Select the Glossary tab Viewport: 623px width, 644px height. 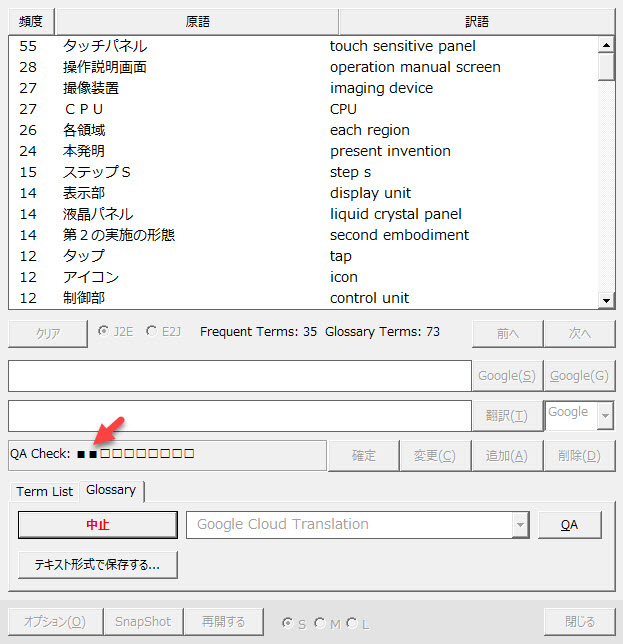click(111, 490)
